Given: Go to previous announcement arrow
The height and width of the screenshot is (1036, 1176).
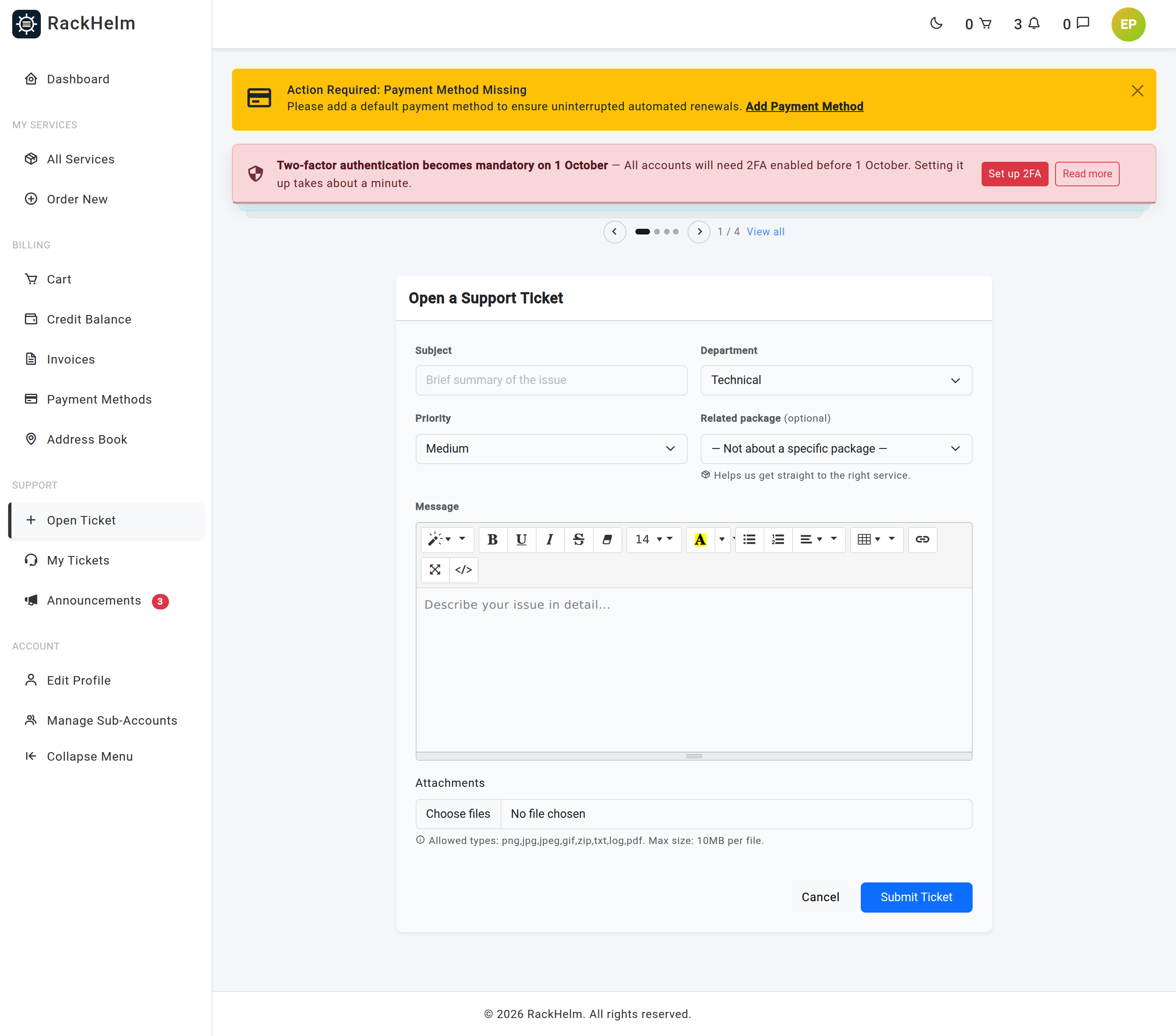Looking at the screenshot, I should point(615,232).
